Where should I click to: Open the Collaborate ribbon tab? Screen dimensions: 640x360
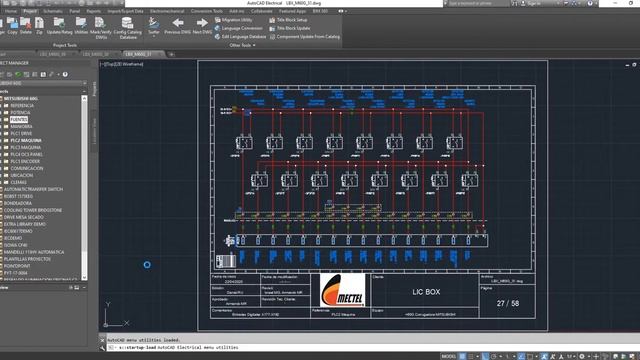click(262, 11)
